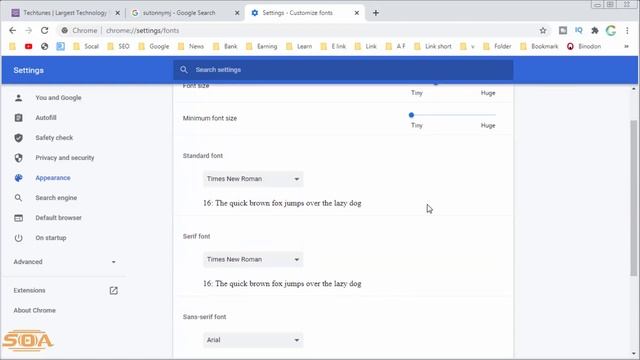Click the IQ extension icon
The width and height of the screenshot is (640, 360).
(578, 31)
